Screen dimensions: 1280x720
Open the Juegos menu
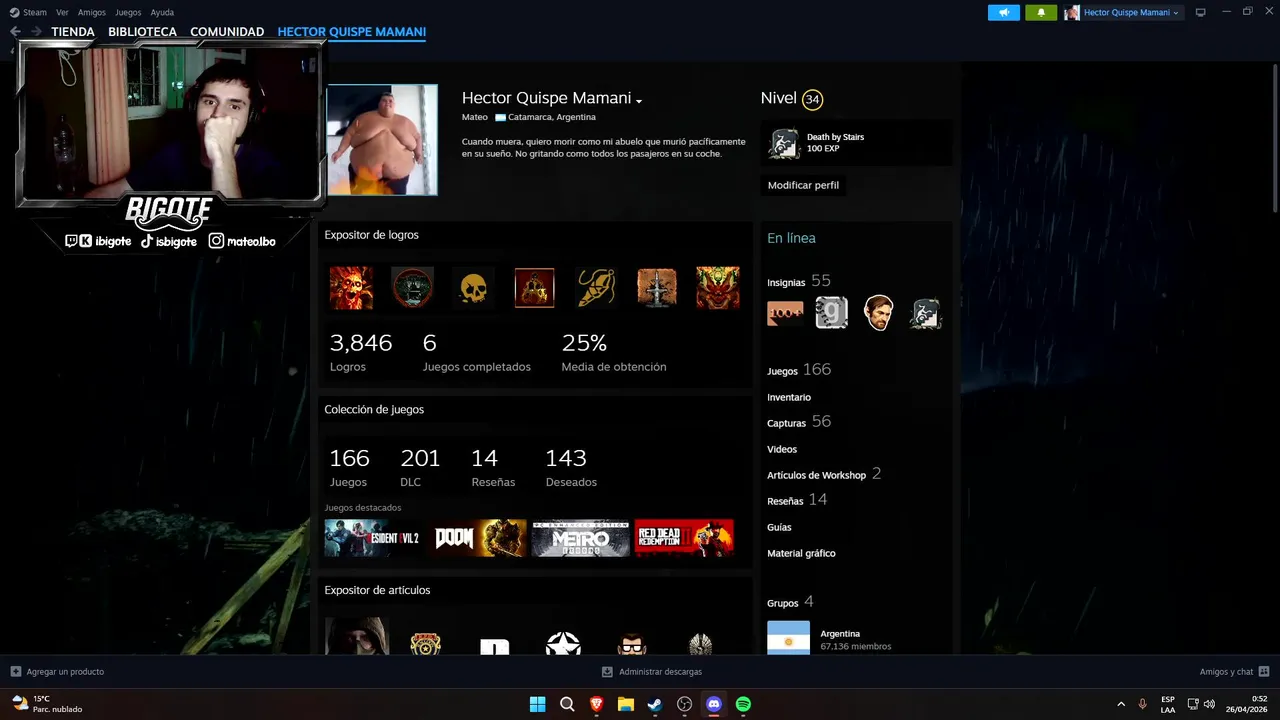pos(128,12)
